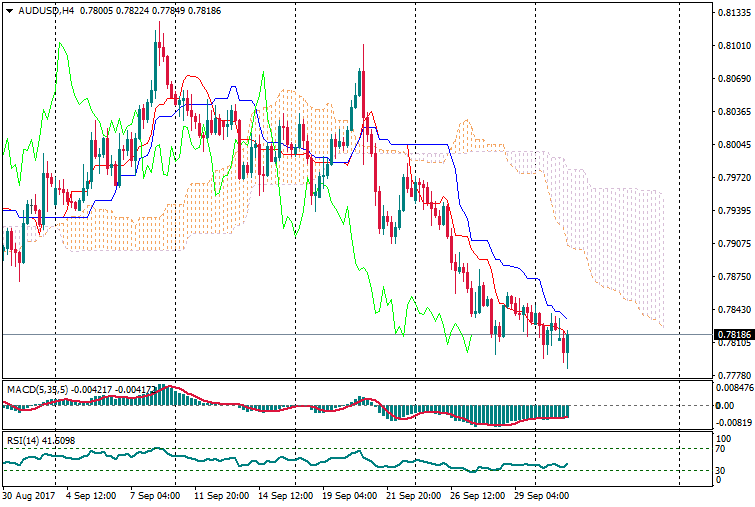Click the 0.79075 price axis label
This screenshot has height=507, width=755.
pyautogui.click(x=733, y=243)
